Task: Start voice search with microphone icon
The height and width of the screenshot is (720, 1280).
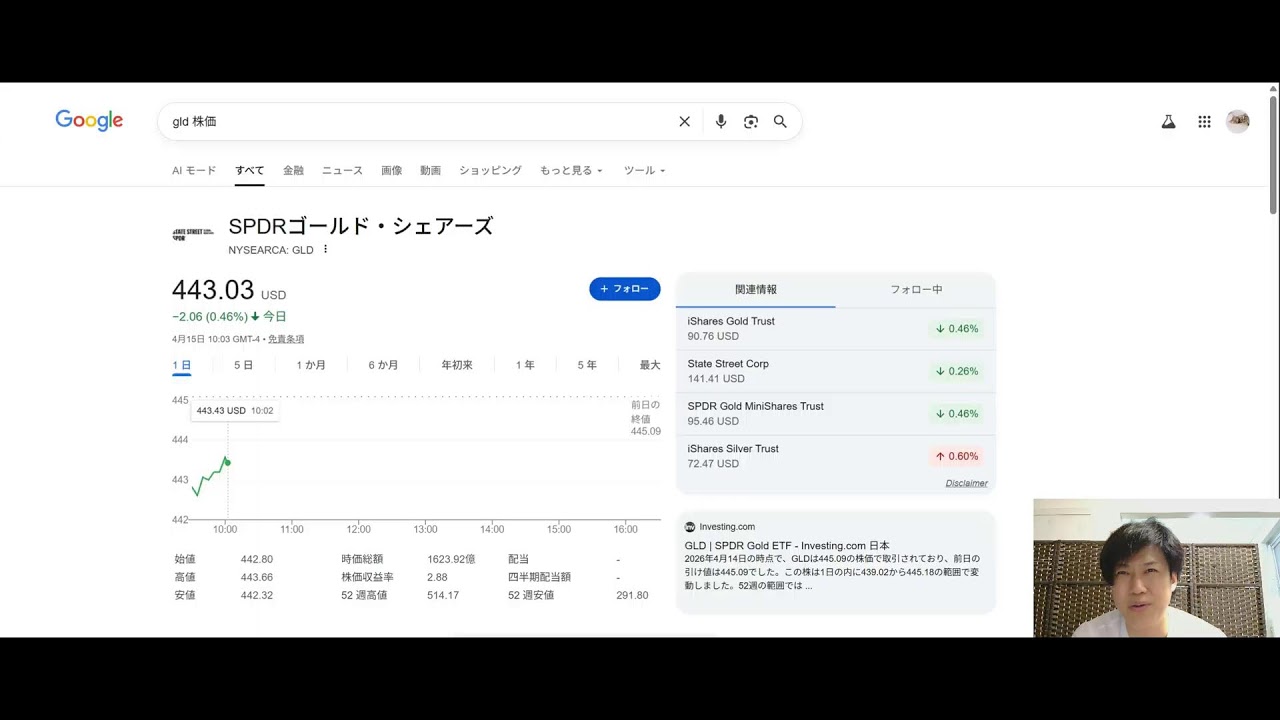Action: pyautogui.click(x=721, y=122)
